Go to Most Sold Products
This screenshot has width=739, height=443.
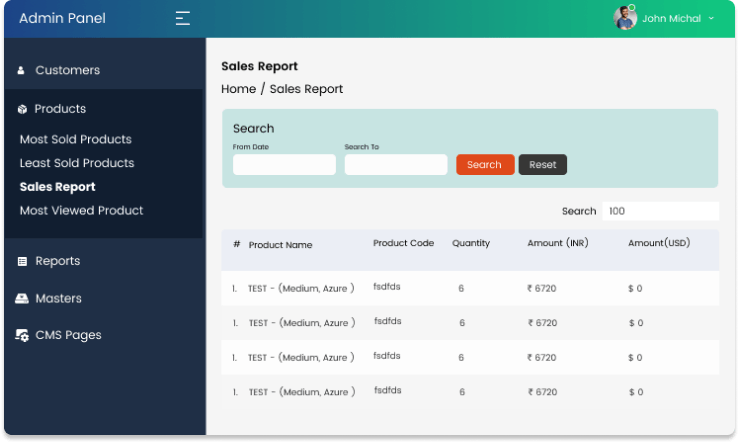(75, 139)
